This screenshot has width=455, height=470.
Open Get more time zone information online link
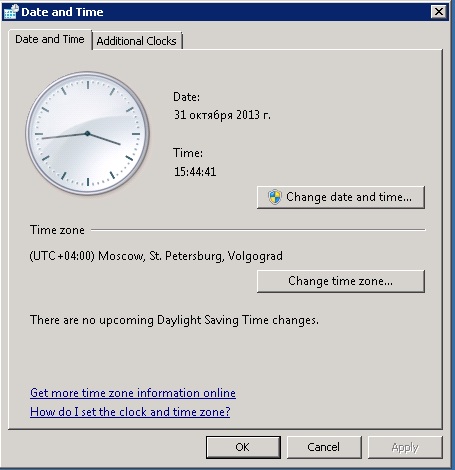[x=133, y=393]
